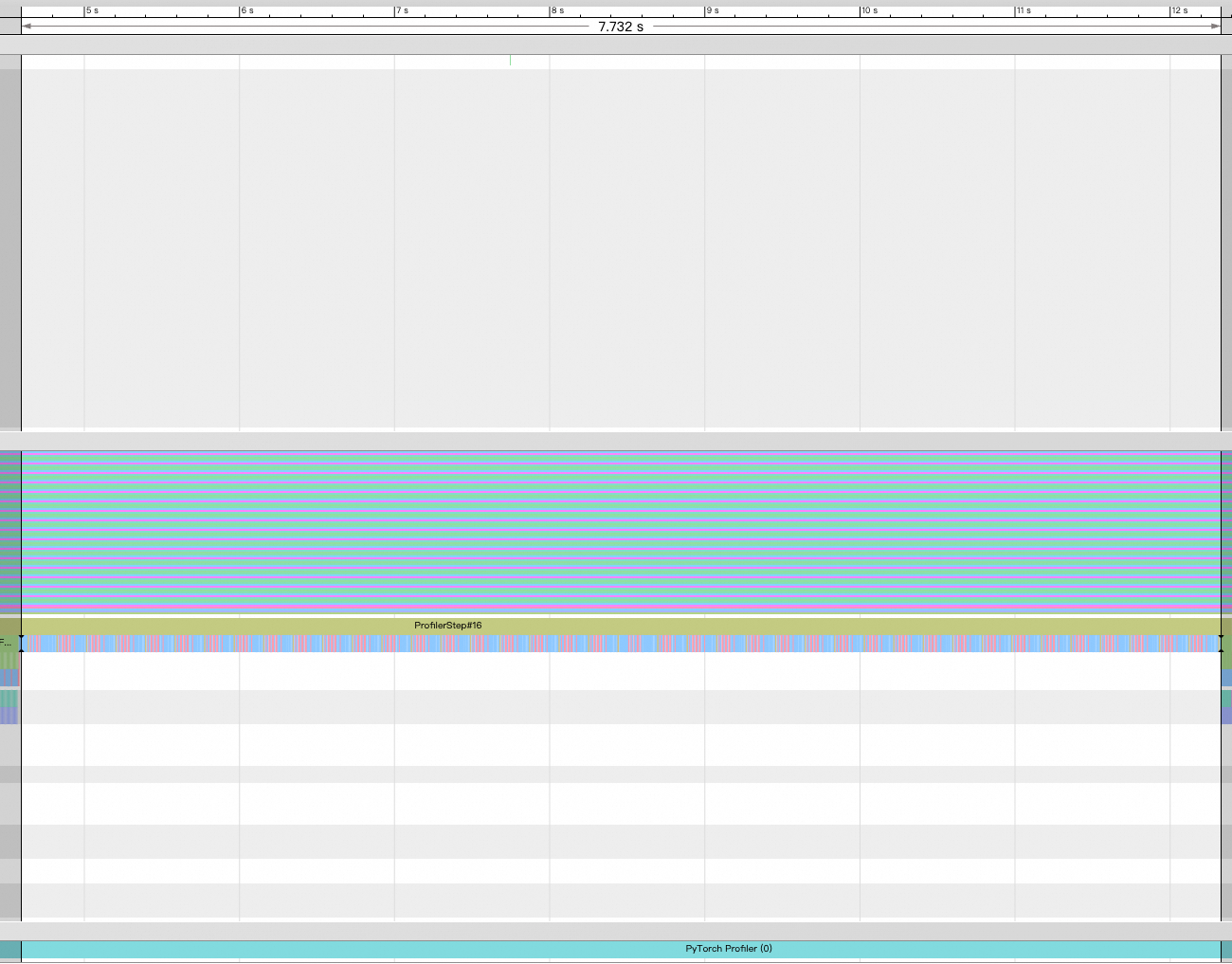Click the small green tick in top track
The width and height of the screenshot is (1232, 964).
pyautogui.click(x=510, y=61)
